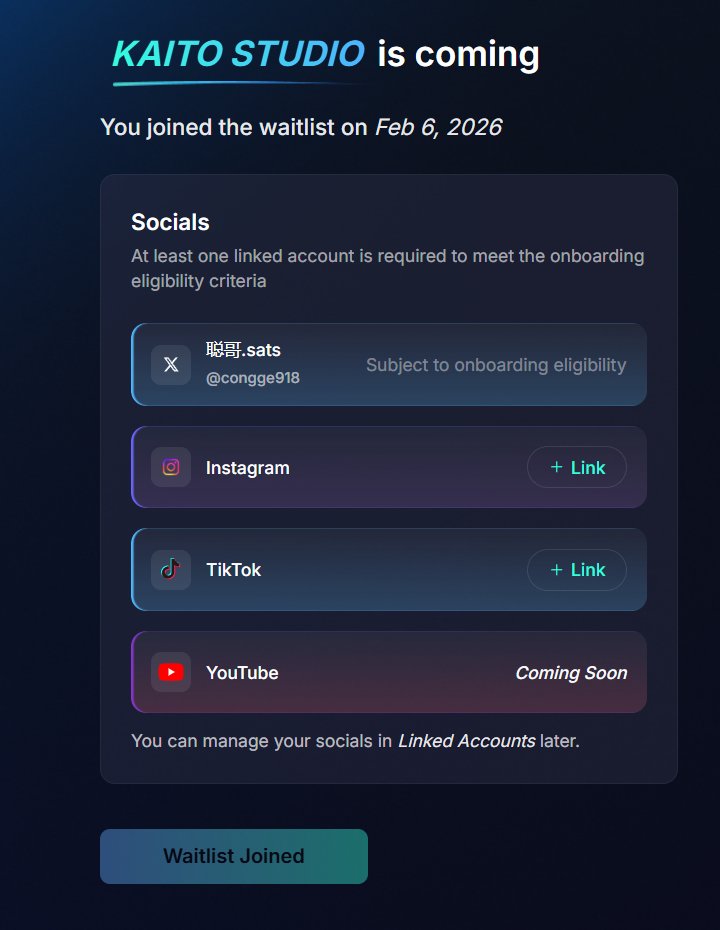
Task: Click the KAITO STUDIO heading
Action: pyautogui.click(x=239, y=54)
